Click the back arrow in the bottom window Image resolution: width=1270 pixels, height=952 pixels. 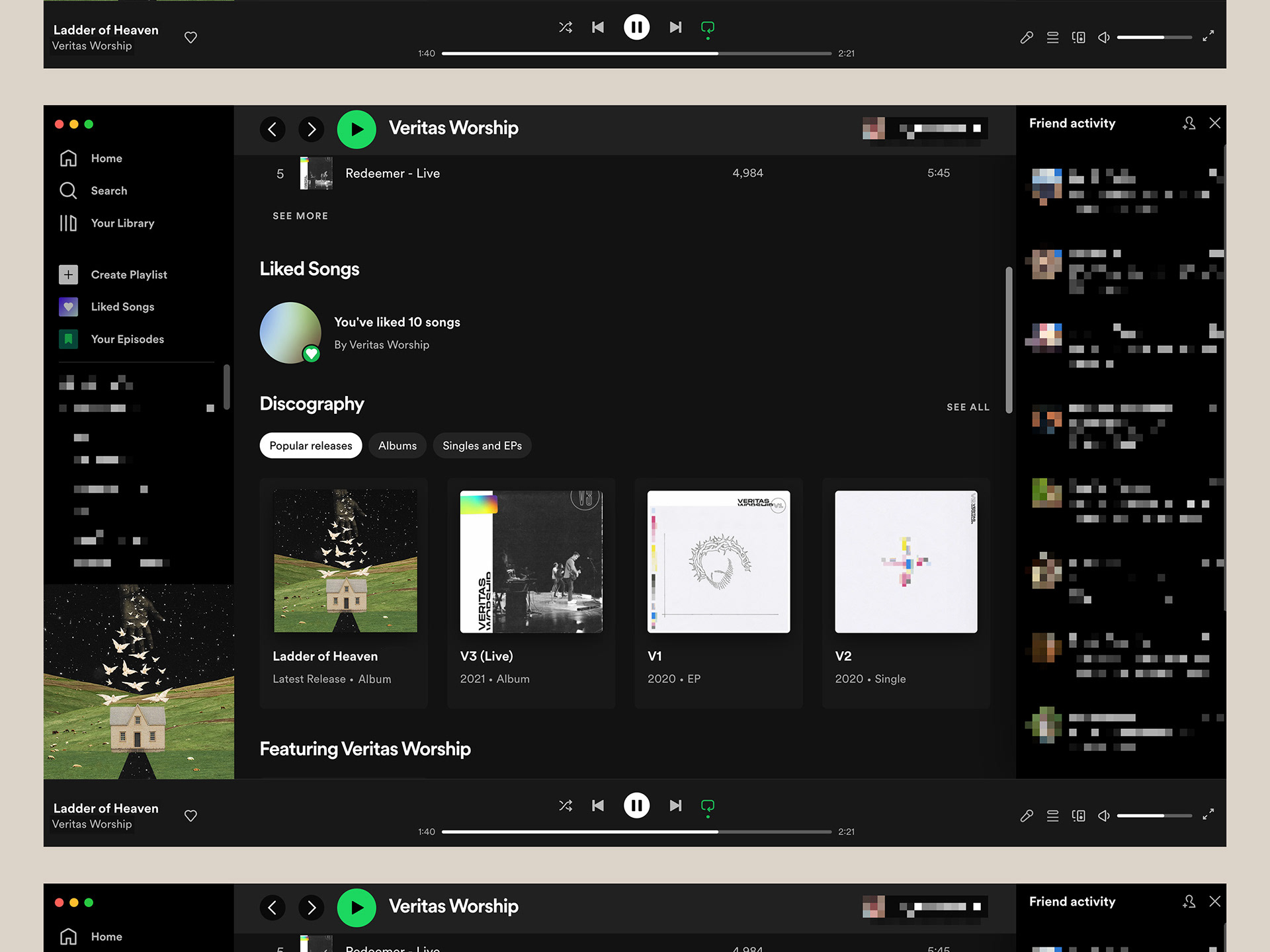[273, 908]
